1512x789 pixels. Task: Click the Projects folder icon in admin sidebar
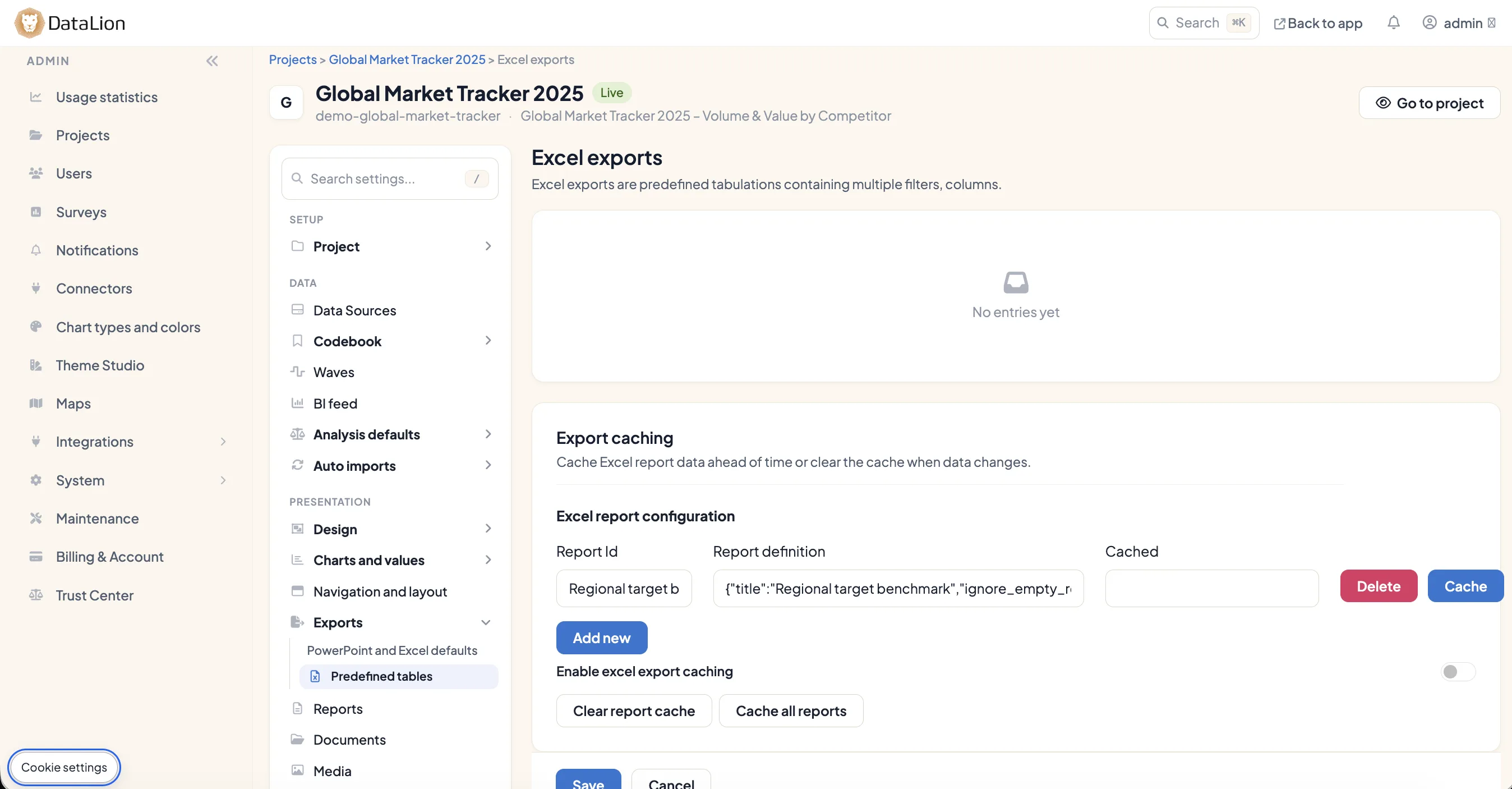coord(36,135)
